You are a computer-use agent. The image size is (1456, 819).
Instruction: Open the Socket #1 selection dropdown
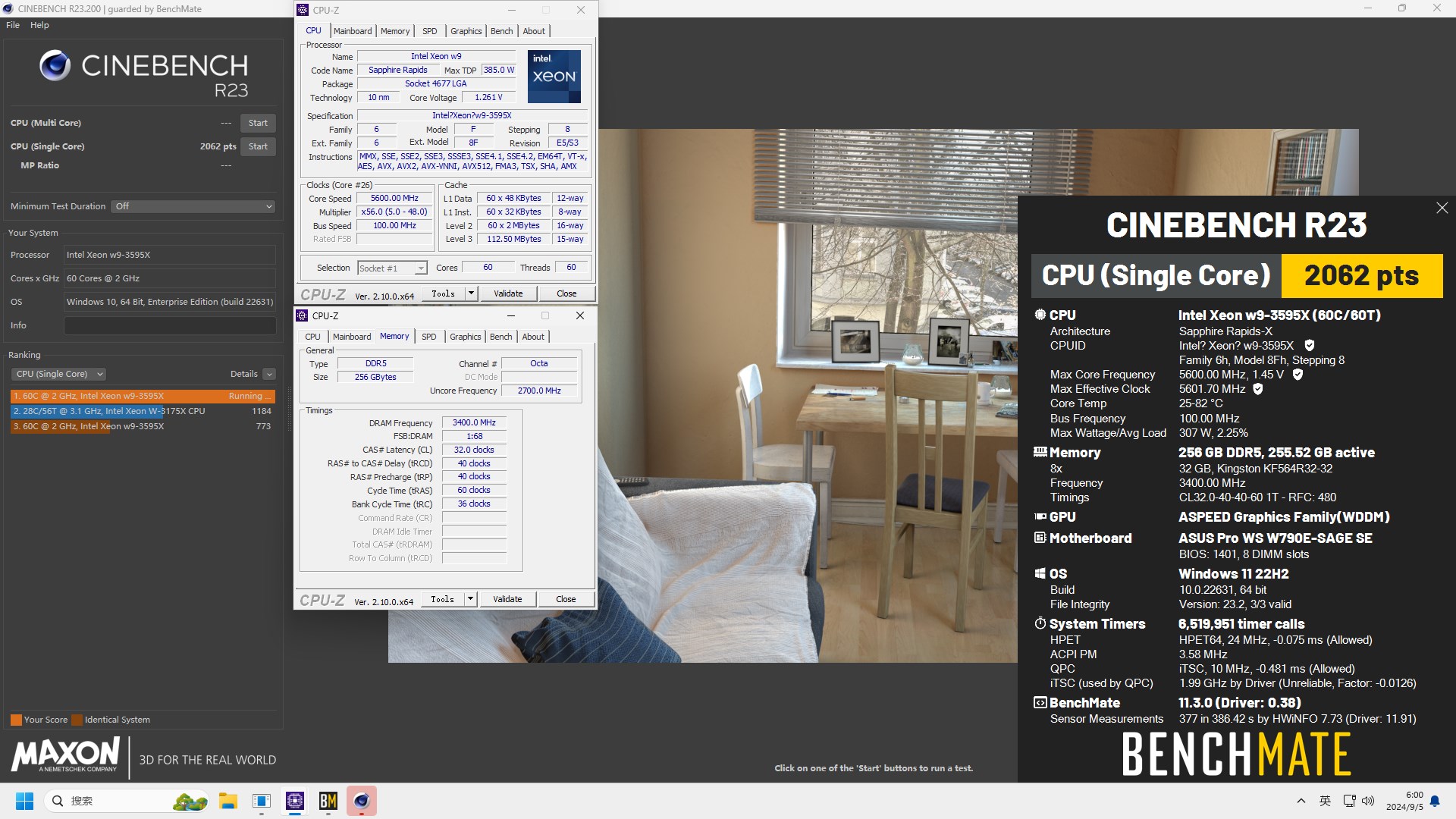pos(392,268)
